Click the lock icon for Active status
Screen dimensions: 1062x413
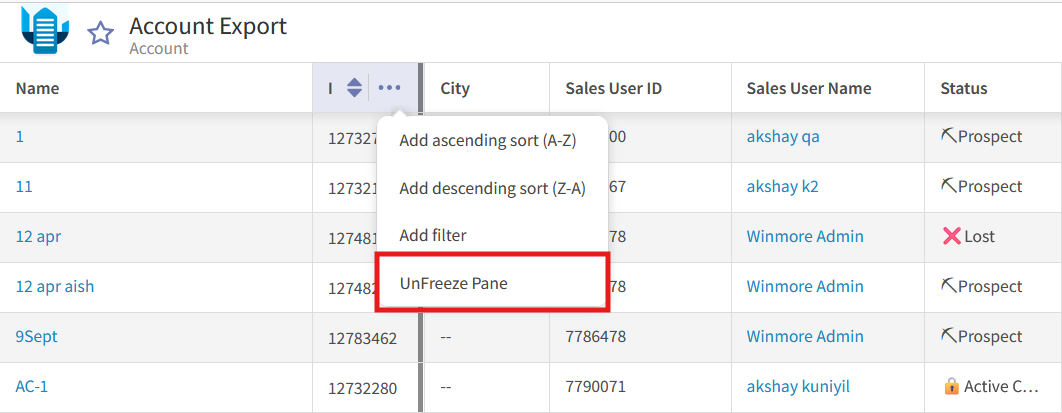(x=952, y=387)
